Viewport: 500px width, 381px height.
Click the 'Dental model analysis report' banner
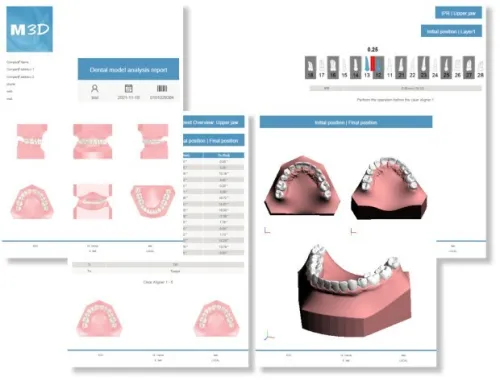coord(128,69)
